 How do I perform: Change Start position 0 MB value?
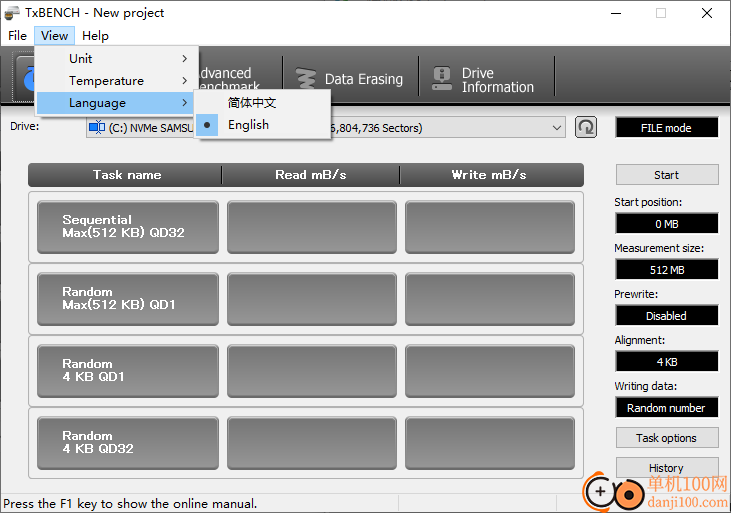[x=667, y=224]
